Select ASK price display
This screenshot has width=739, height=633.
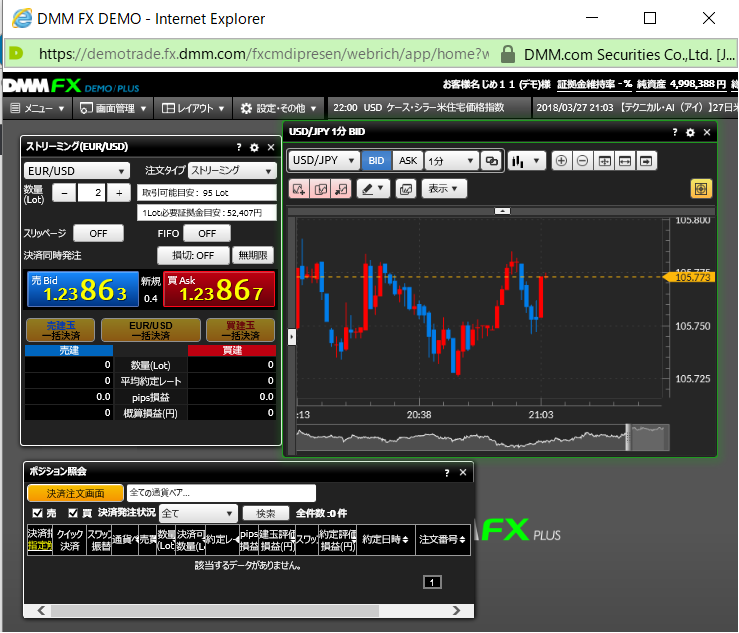pos(408,161)
